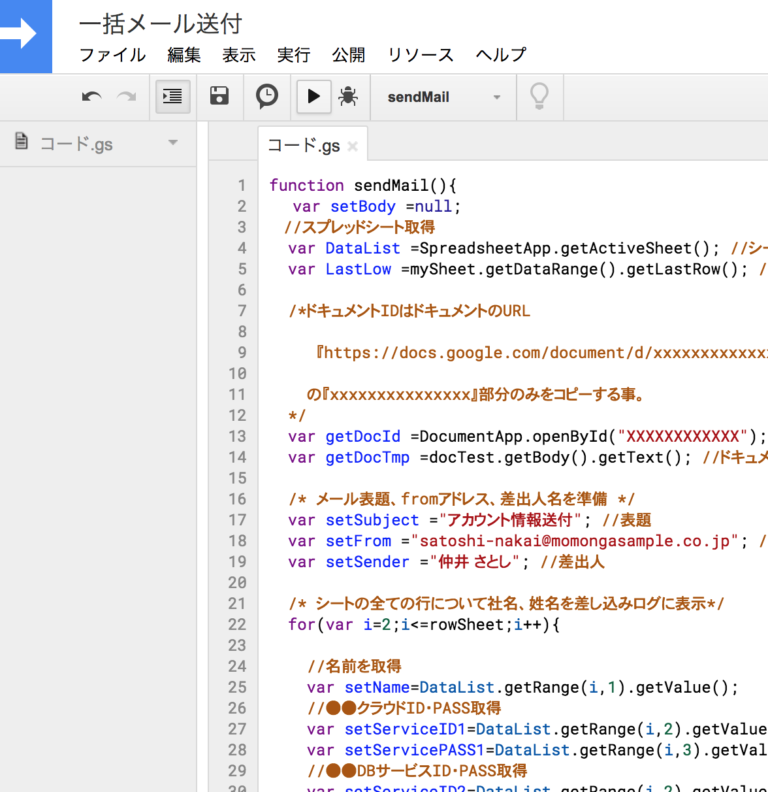768x792 pixels.
Task: Start debugging with the bug icon
Action: coord(348,97)
